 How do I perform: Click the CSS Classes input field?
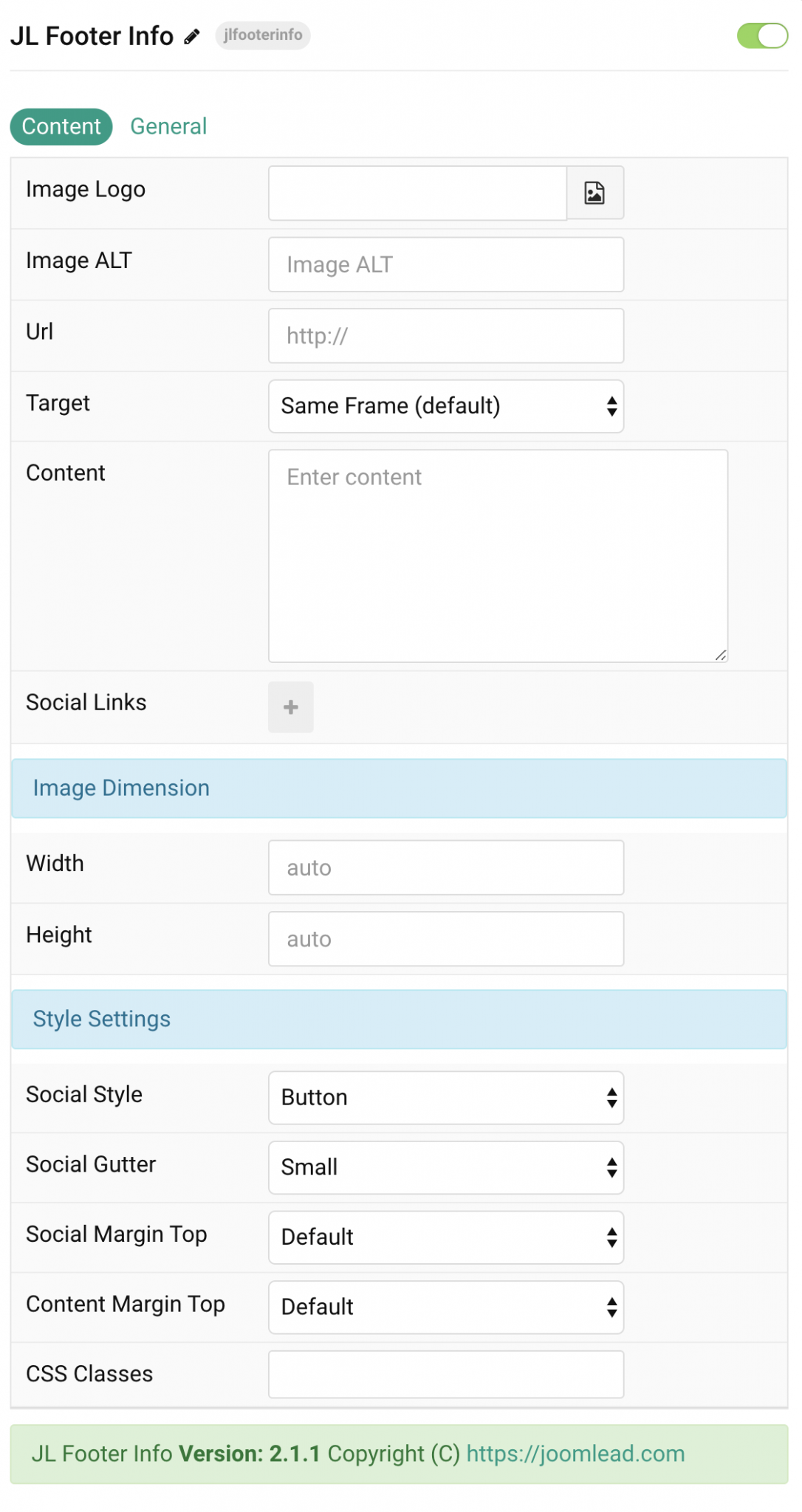coord(445,1374)
